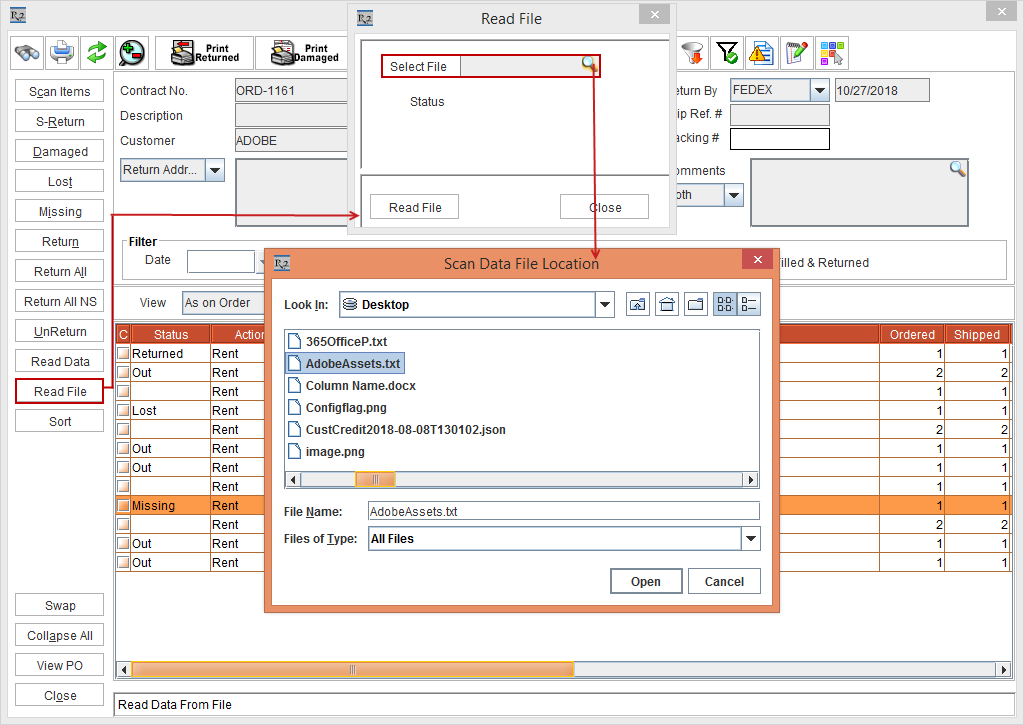
Task: Switch file dialog to Details view
Action: 749,305
